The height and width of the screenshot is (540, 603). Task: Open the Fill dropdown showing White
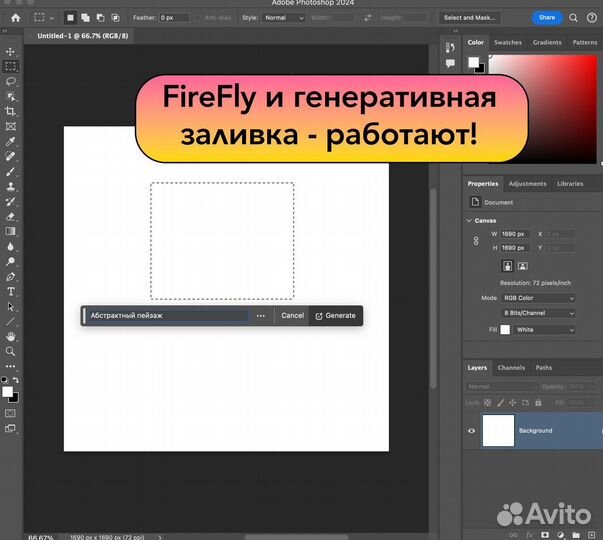(544, 330)
